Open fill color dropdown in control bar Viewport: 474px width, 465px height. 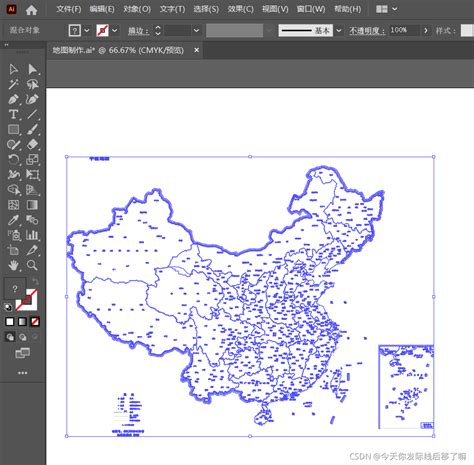(x=87, y=30)
